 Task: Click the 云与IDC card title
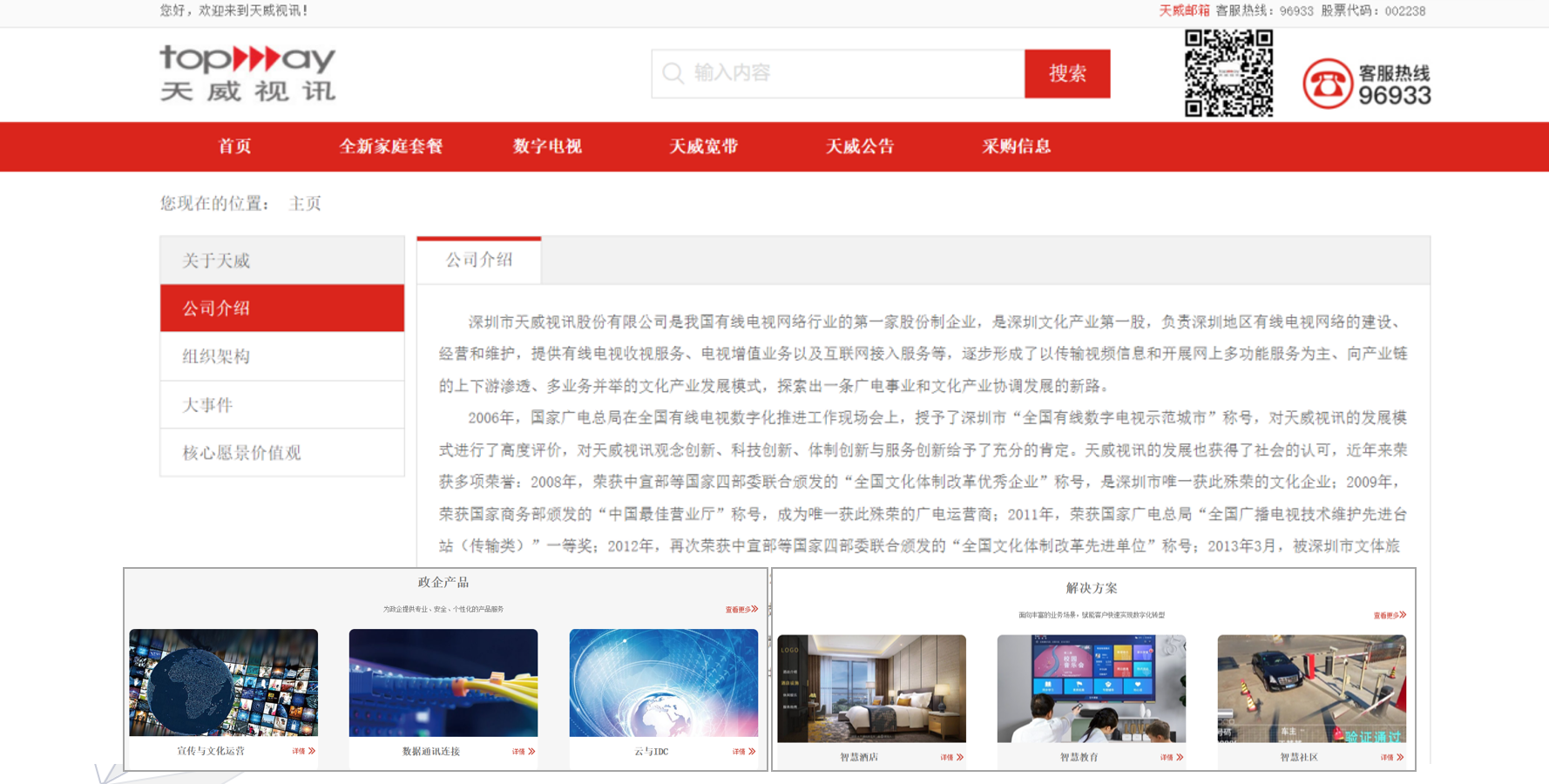[x=652, y=751]
